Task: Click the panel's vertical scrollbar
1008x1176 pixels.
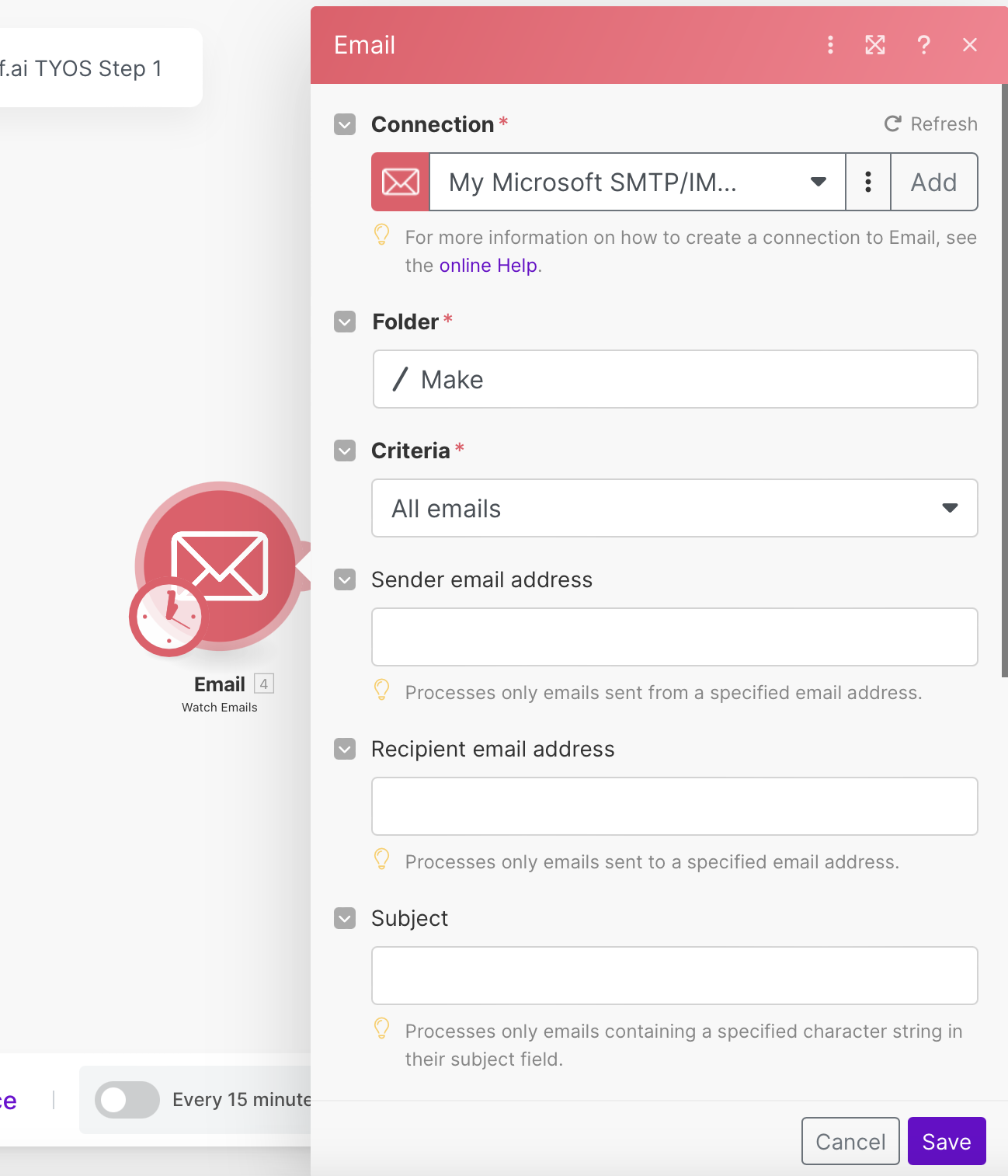Action: coord(1004,381)
